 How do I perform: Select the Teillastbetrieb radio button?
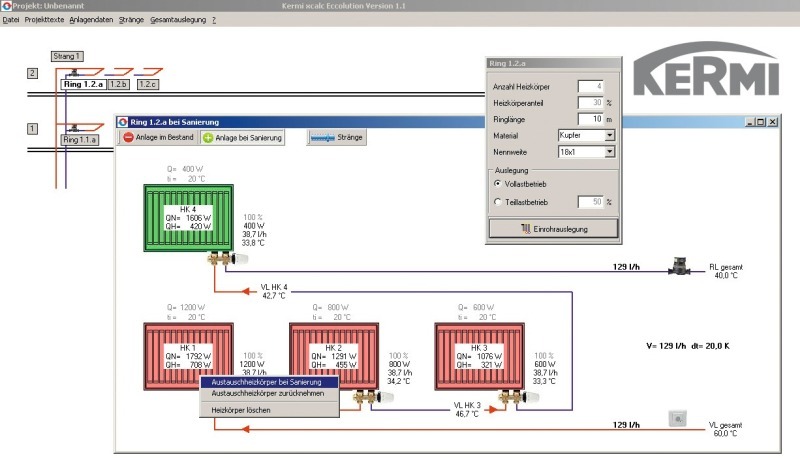(497, 202)
